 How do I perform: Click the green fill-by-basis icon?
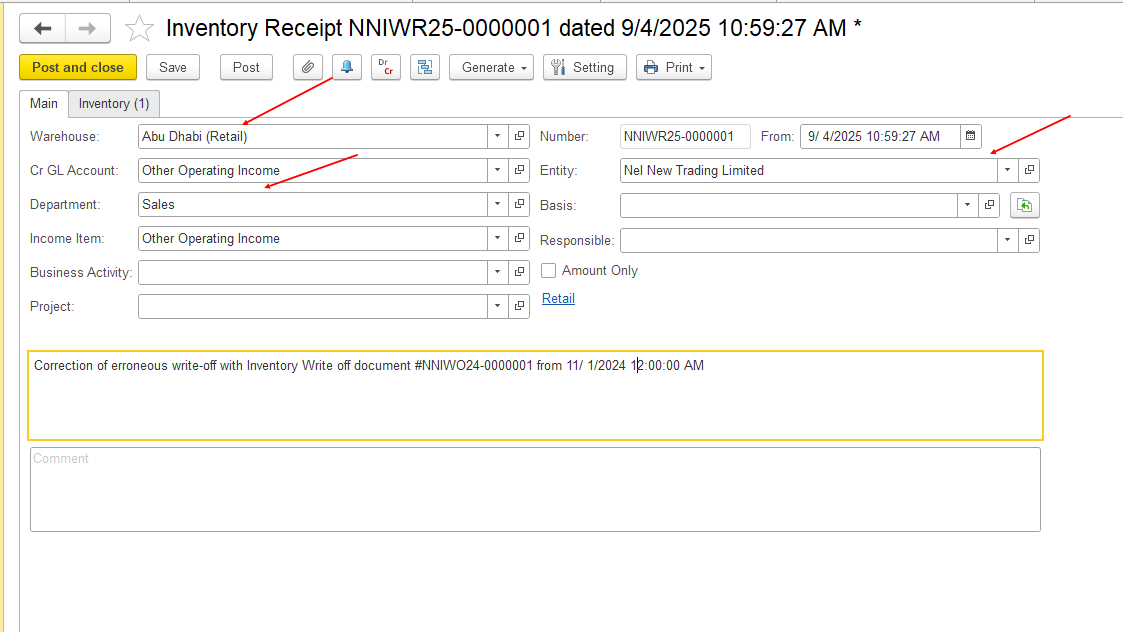1024,205
